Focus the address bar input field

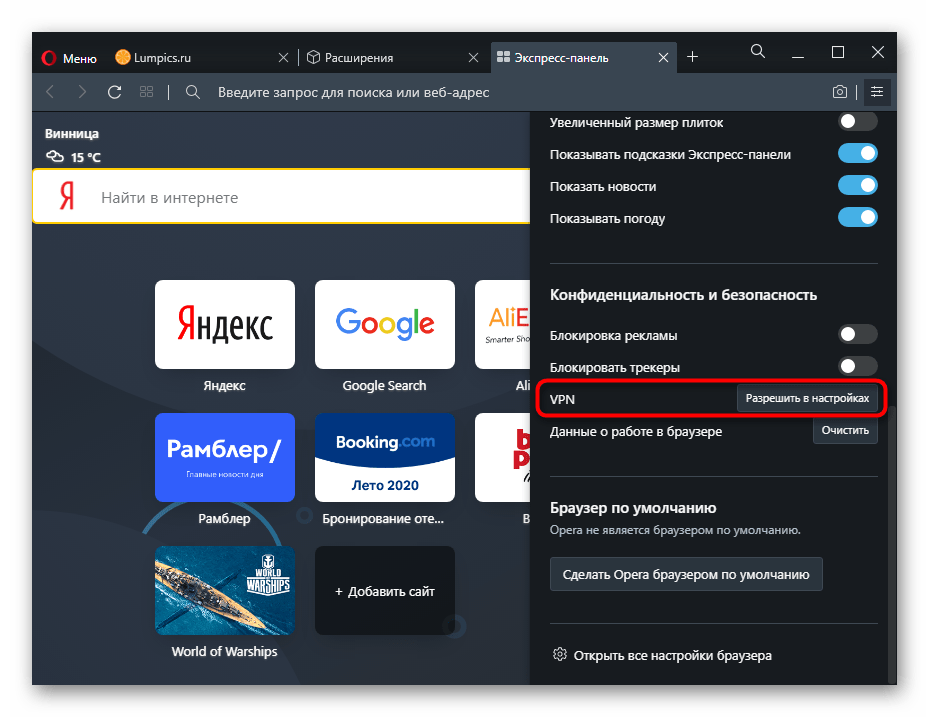tap(515, 92)
